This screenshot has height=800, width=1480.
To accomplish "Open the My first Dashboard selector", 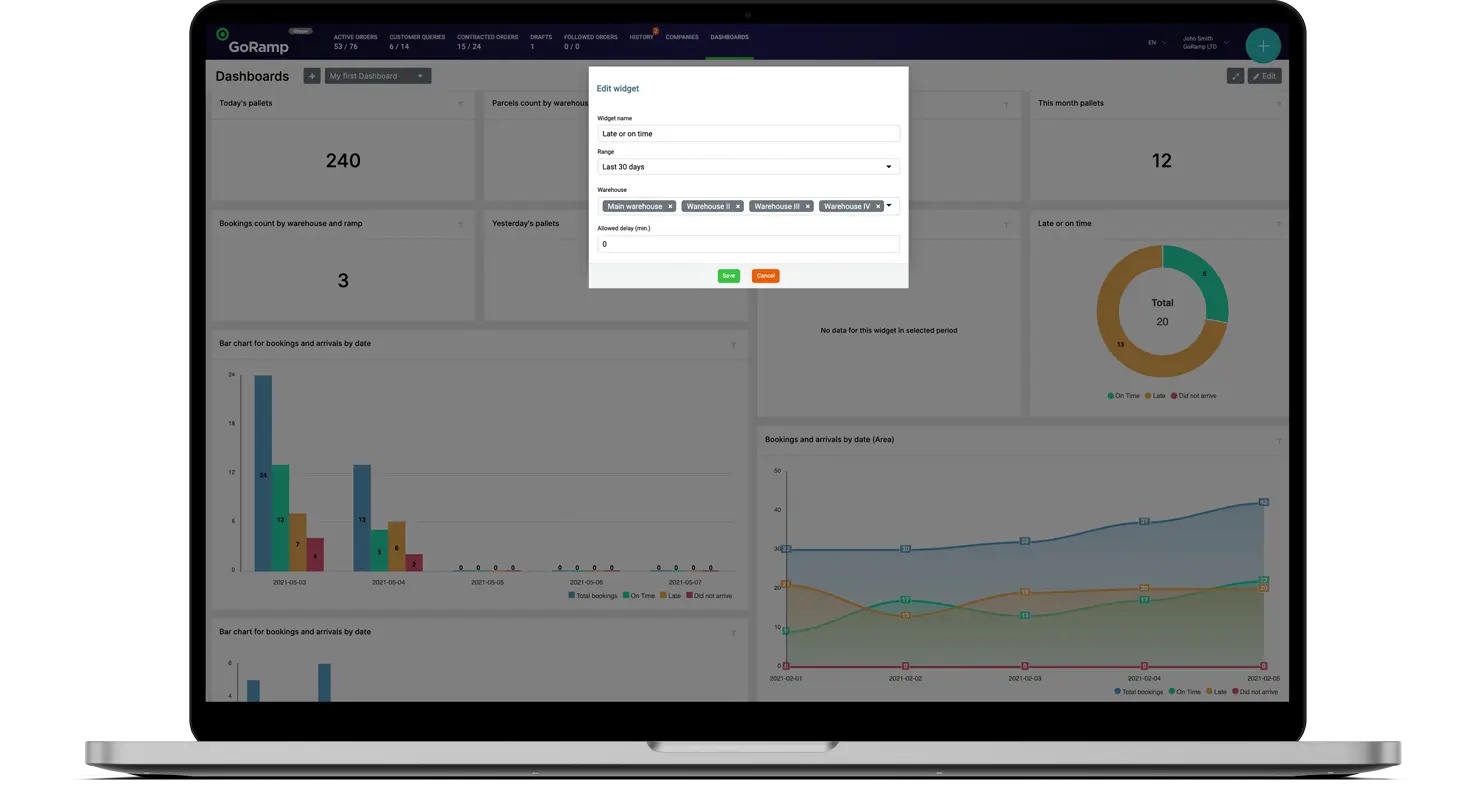I will (x=377, y=75).
